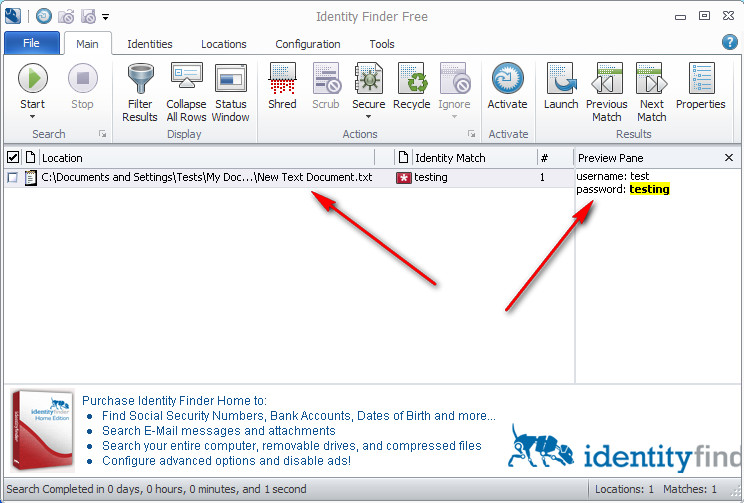Viewport: 744px width, 503px height.
Task: Click the testing identity match cell
Action: (x=431, y=177)
